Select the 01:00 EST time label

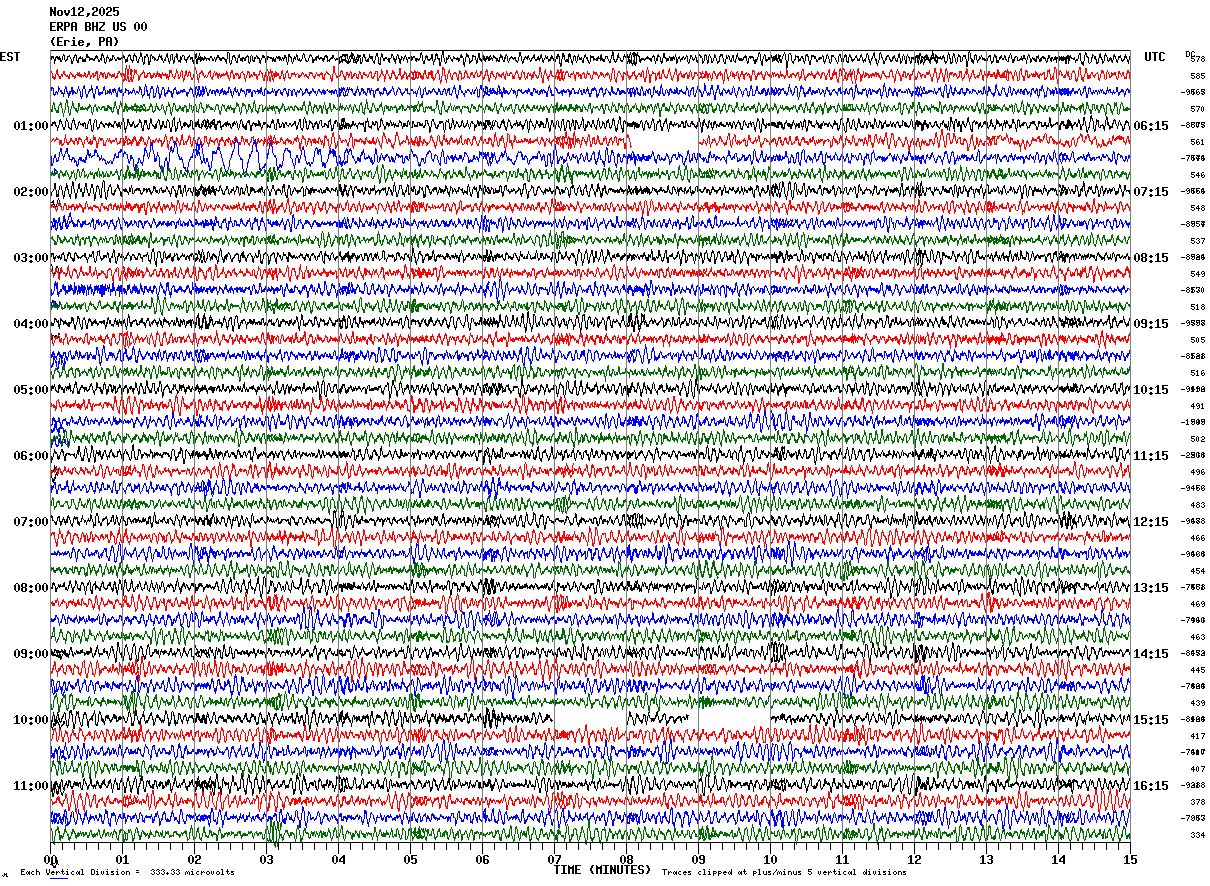click(x=30, y=126)
